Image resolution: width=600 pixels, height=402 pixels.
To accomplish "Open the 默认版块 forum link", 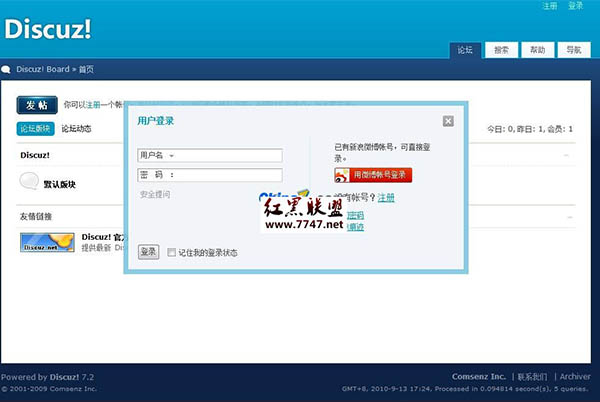I will [59, 184].
